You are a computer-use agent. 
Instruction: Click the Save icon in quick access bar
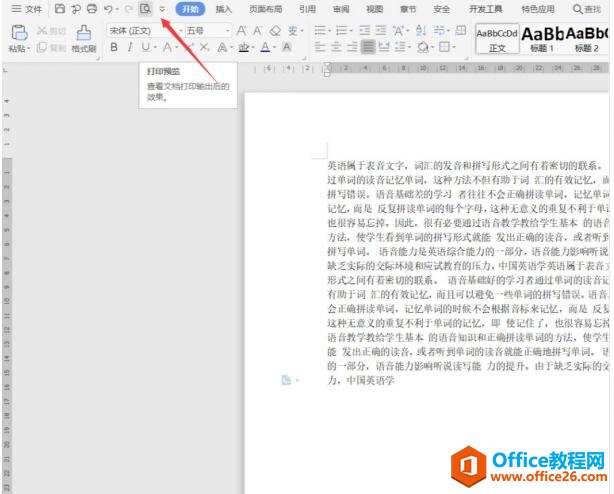coord(60,9)
